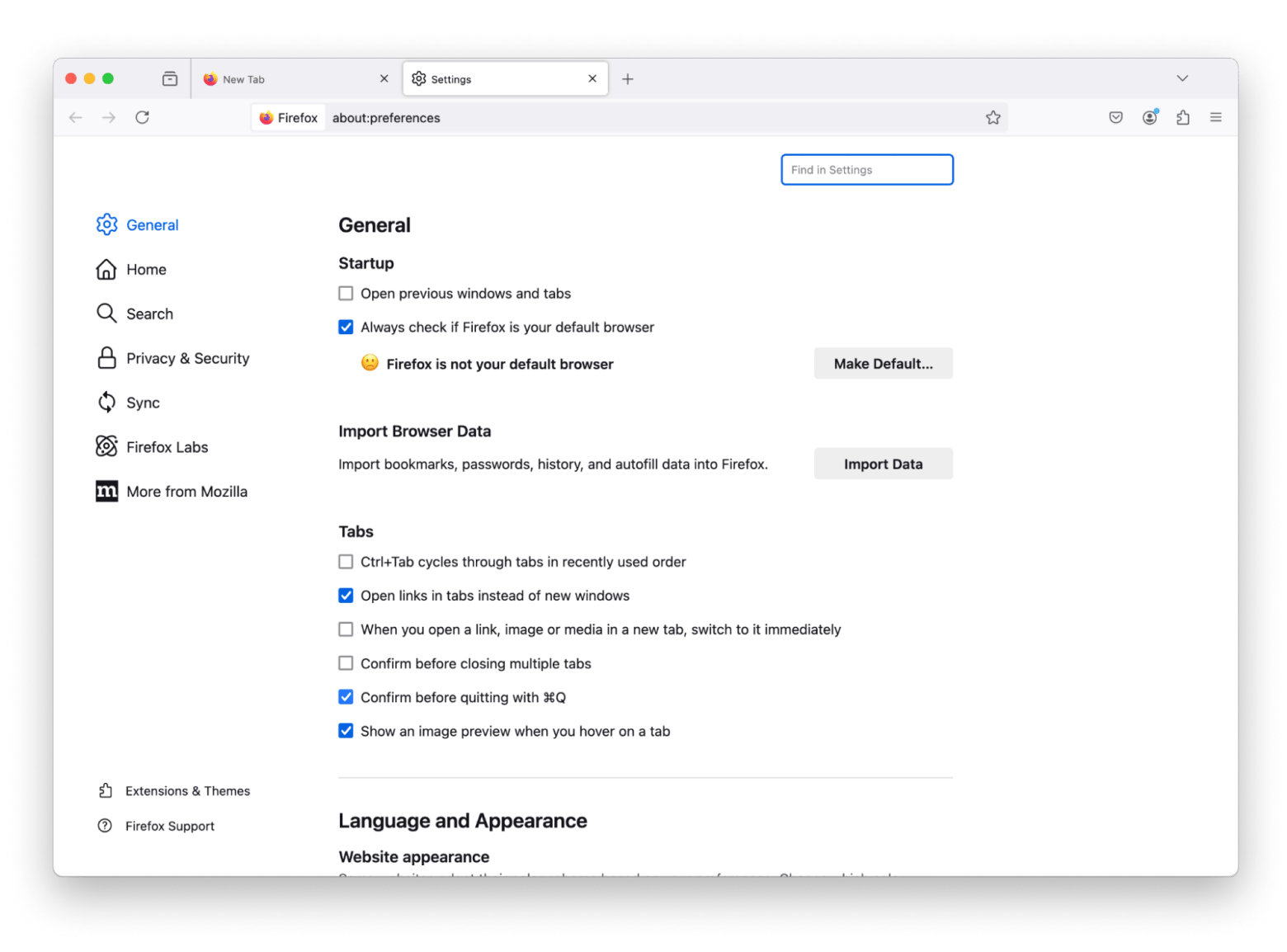The image size is (1287, 952).
Task: Click the sad face emoji beside default browser message
Action: (x=370, y=363)
